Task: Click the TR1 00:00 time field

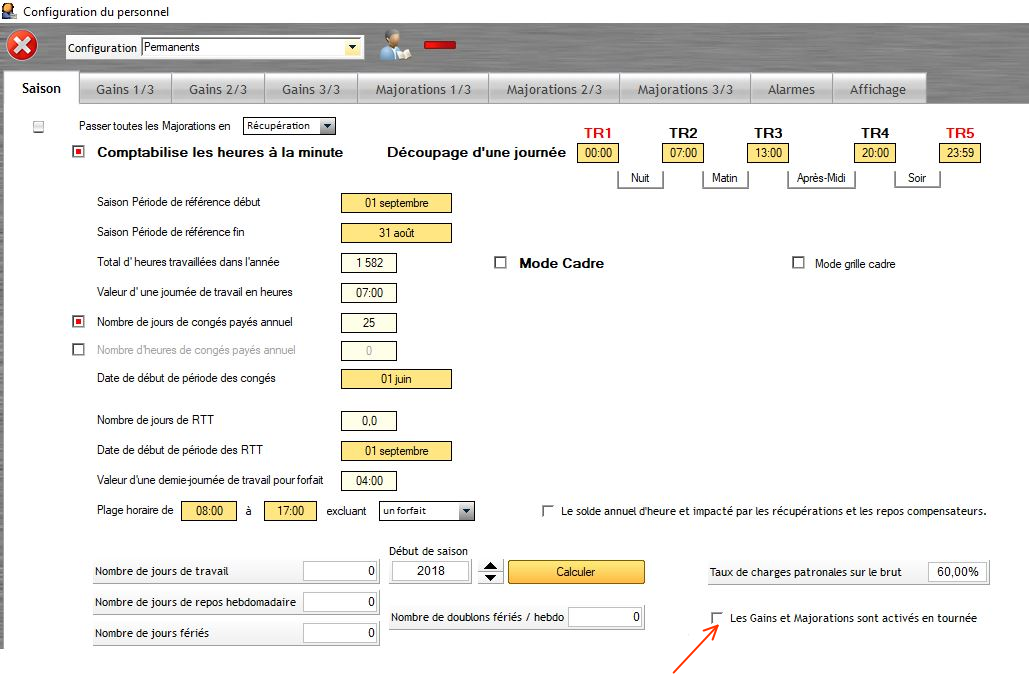Action: tap(598, 153)
